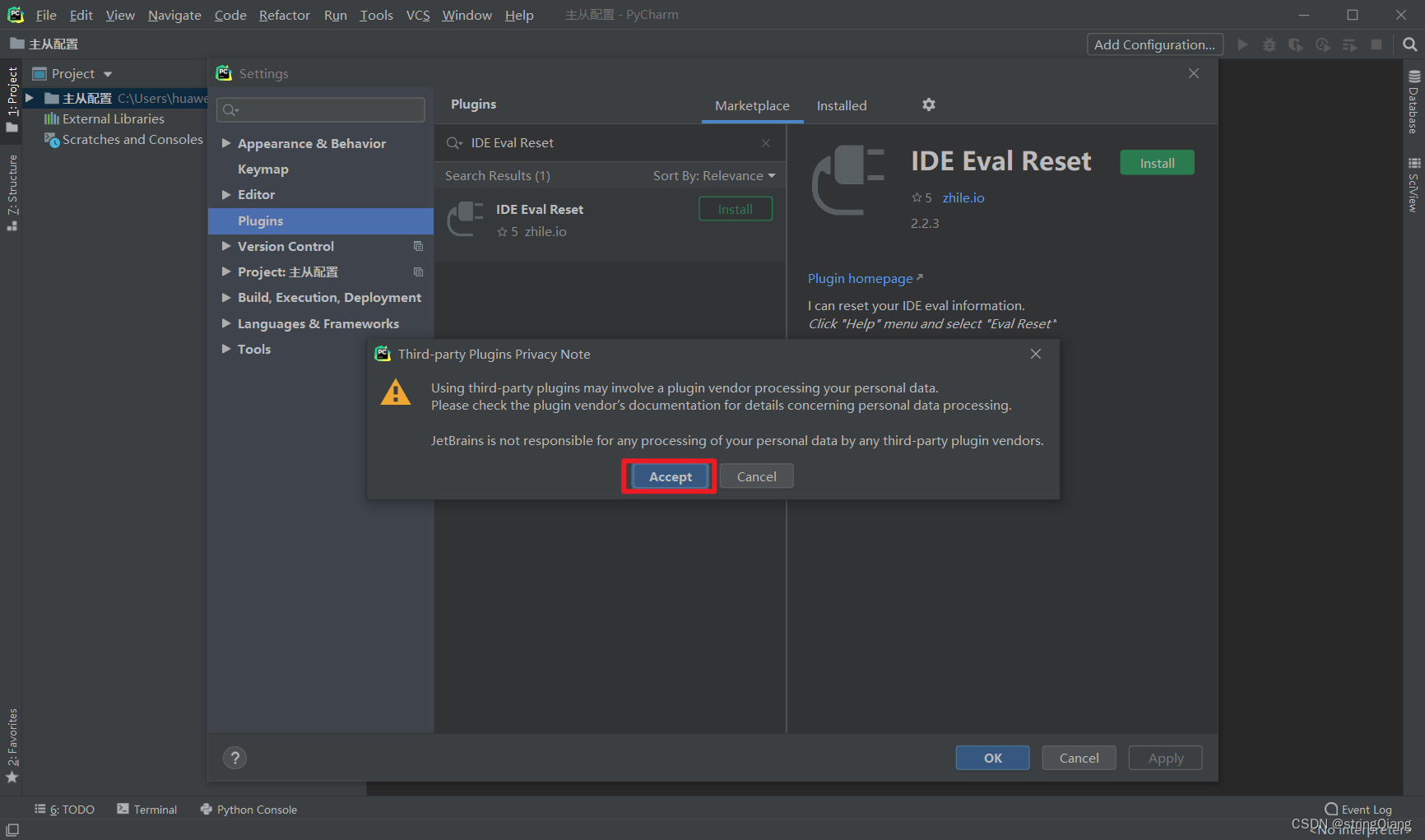Switch to the Installed tab
Image resolution: width=1425 pixels, height=840 pixels.
pos(842,105)
